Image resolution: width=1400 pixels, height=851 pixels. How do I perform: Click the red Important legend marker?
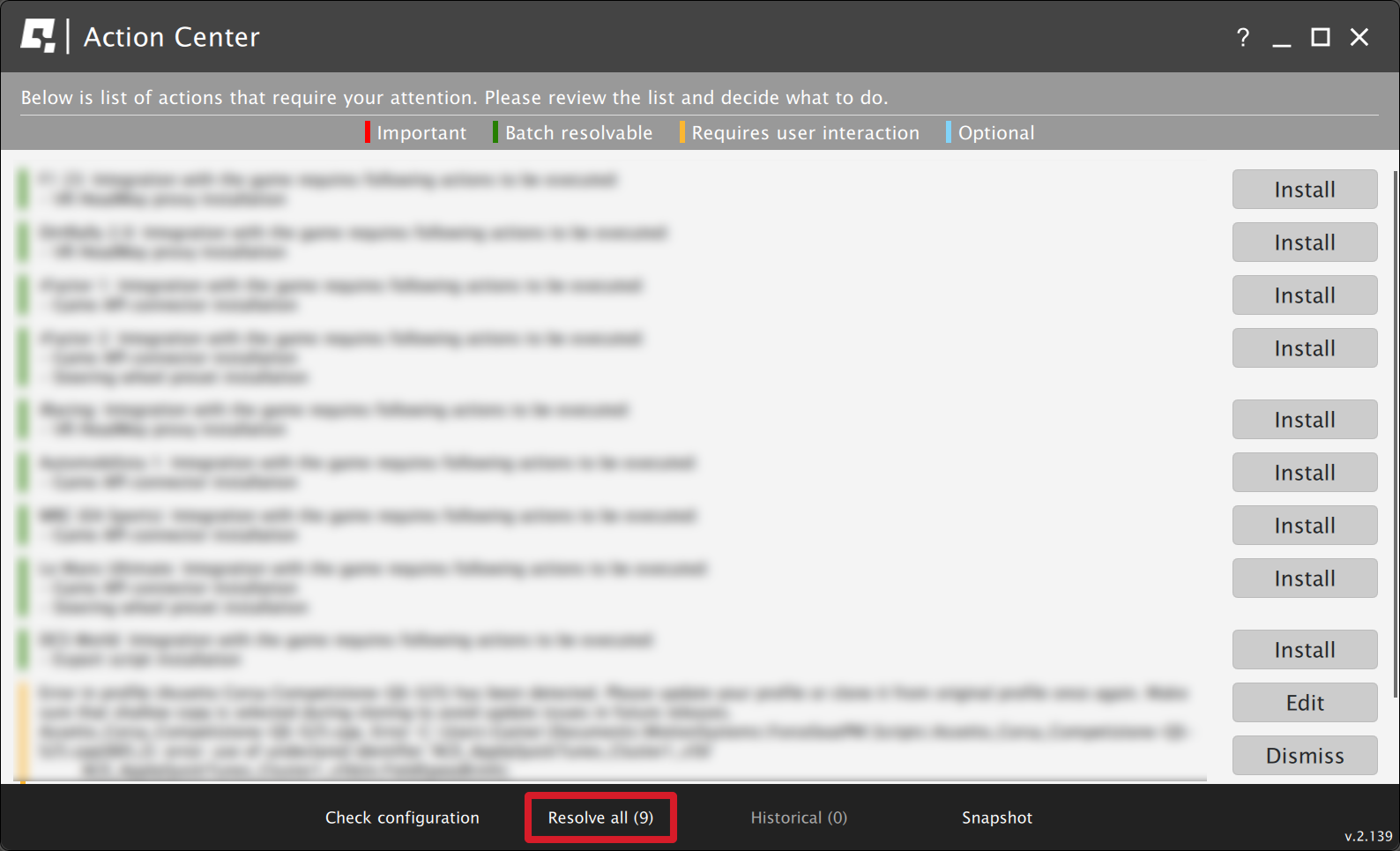point(368,132)
